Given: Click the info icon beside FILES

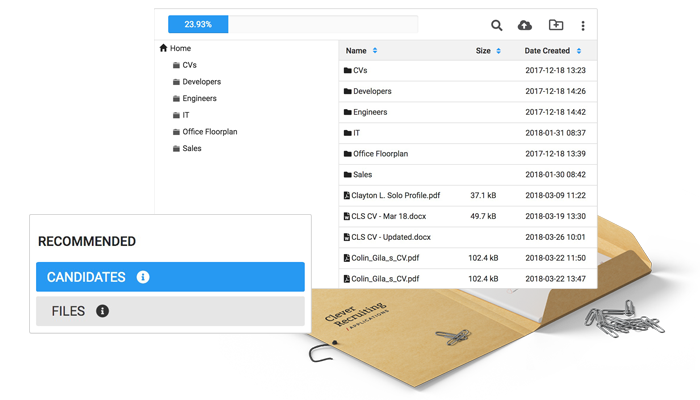Looking at the screenshot, I should tap(102, 311).
